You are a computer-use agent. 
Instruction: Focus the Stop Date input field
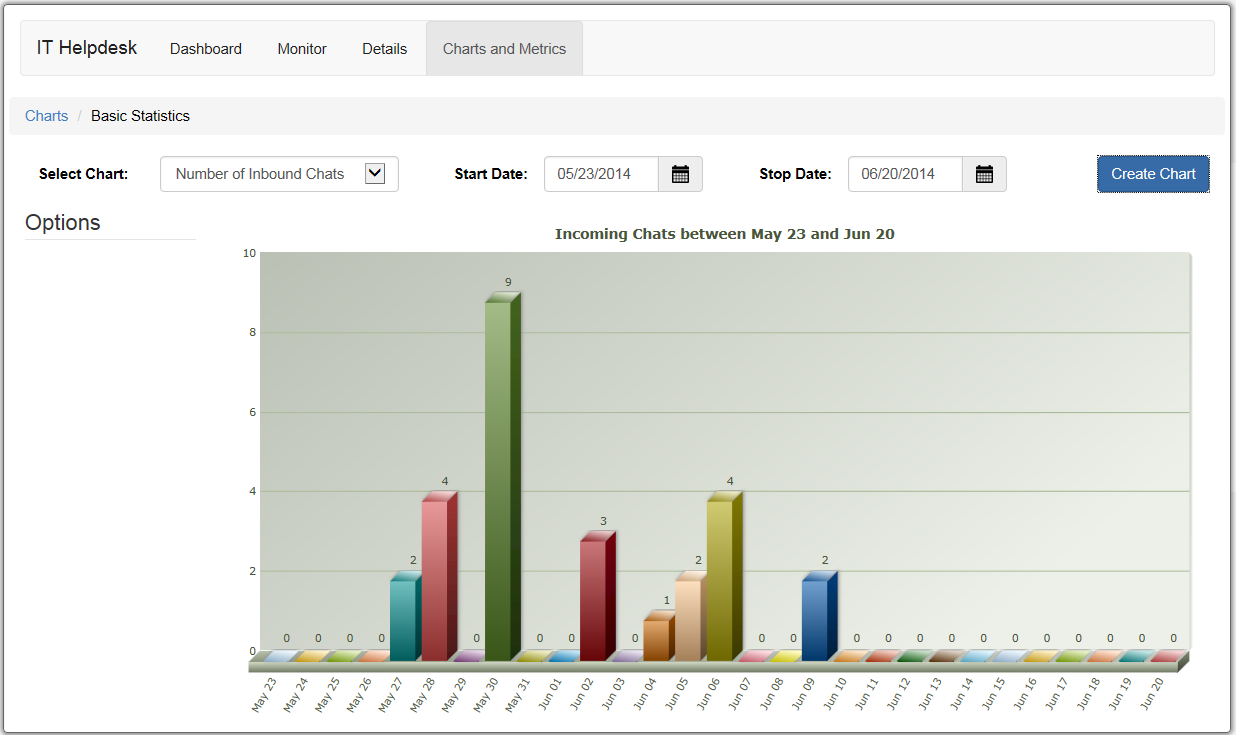pyautogui.click(x=905, y=174)
